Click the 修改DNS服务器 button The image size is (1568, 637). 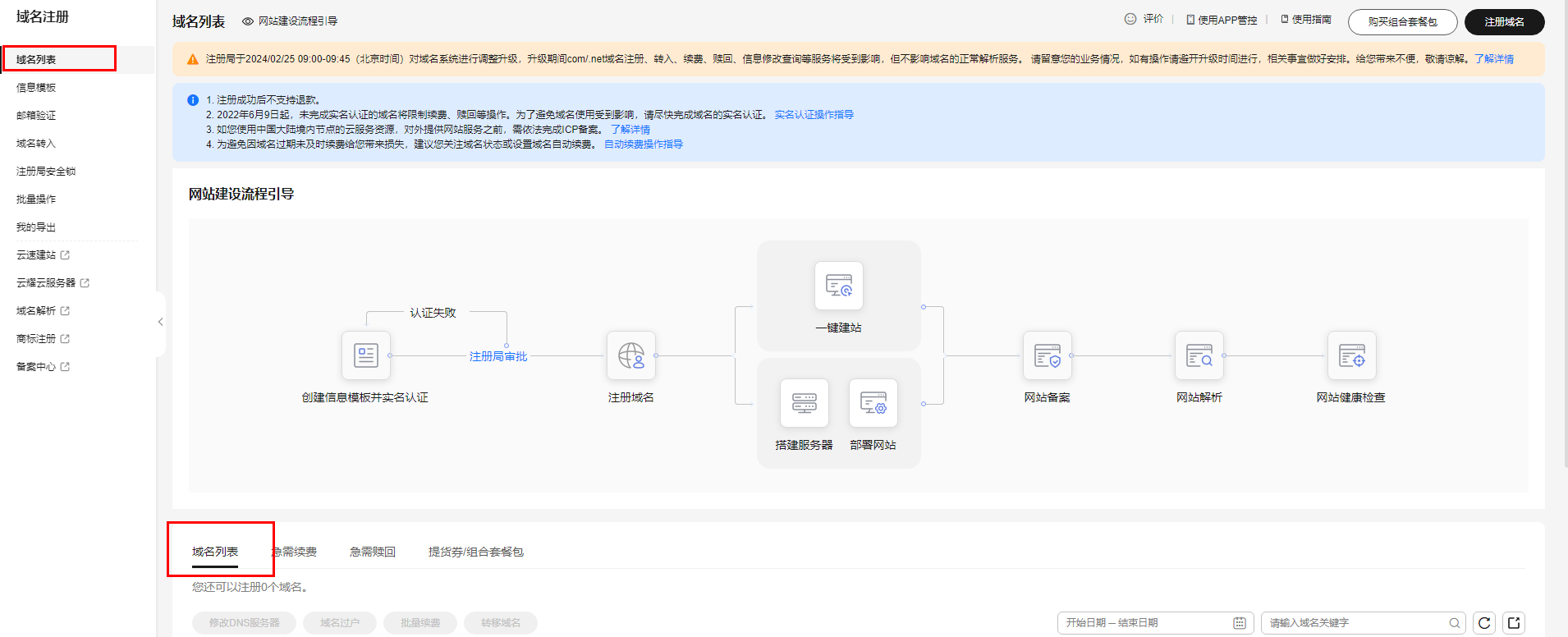(x=245, y=623)
